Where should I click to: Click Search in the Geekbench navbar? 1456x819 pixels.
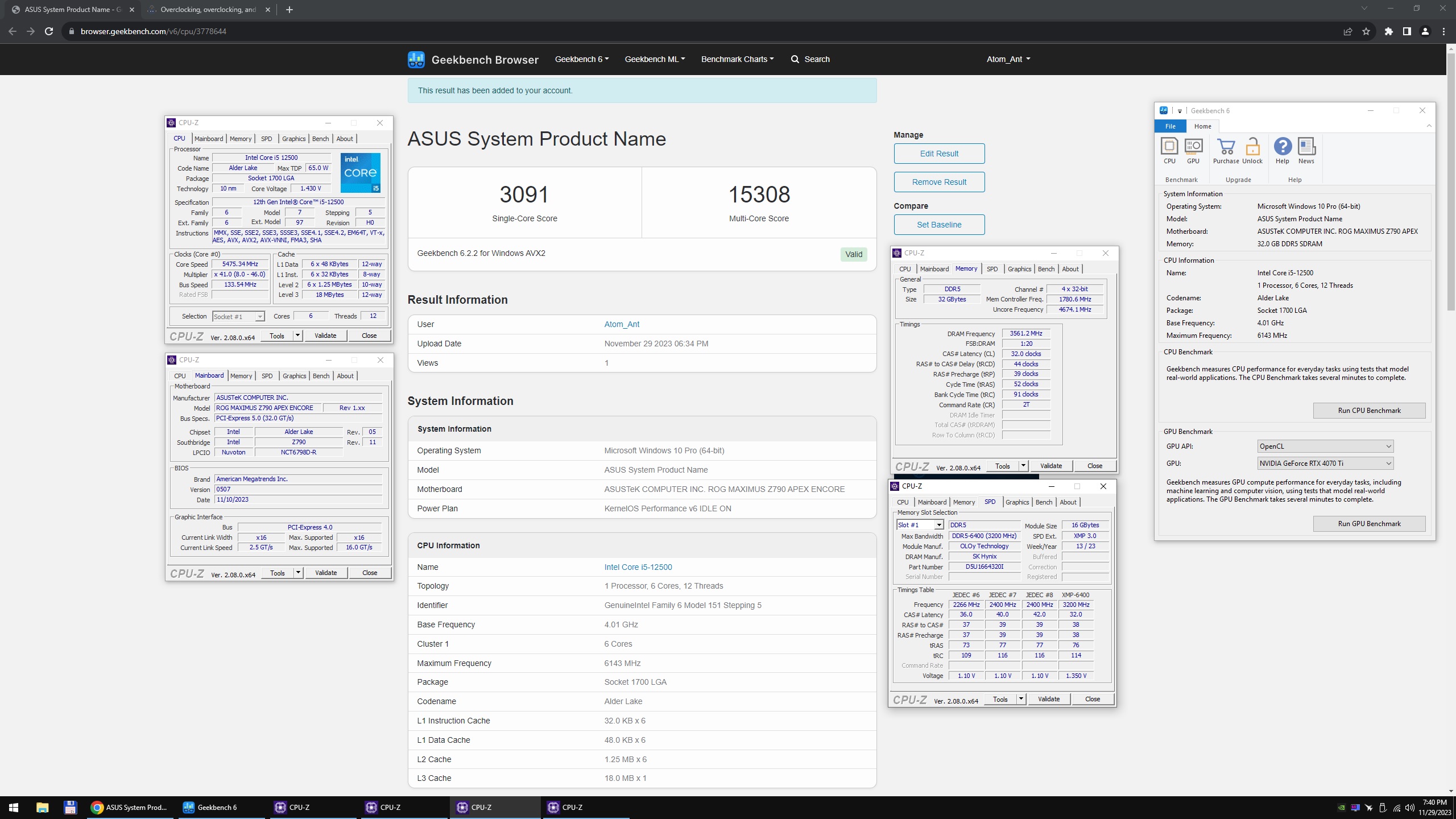pos(810,59)
